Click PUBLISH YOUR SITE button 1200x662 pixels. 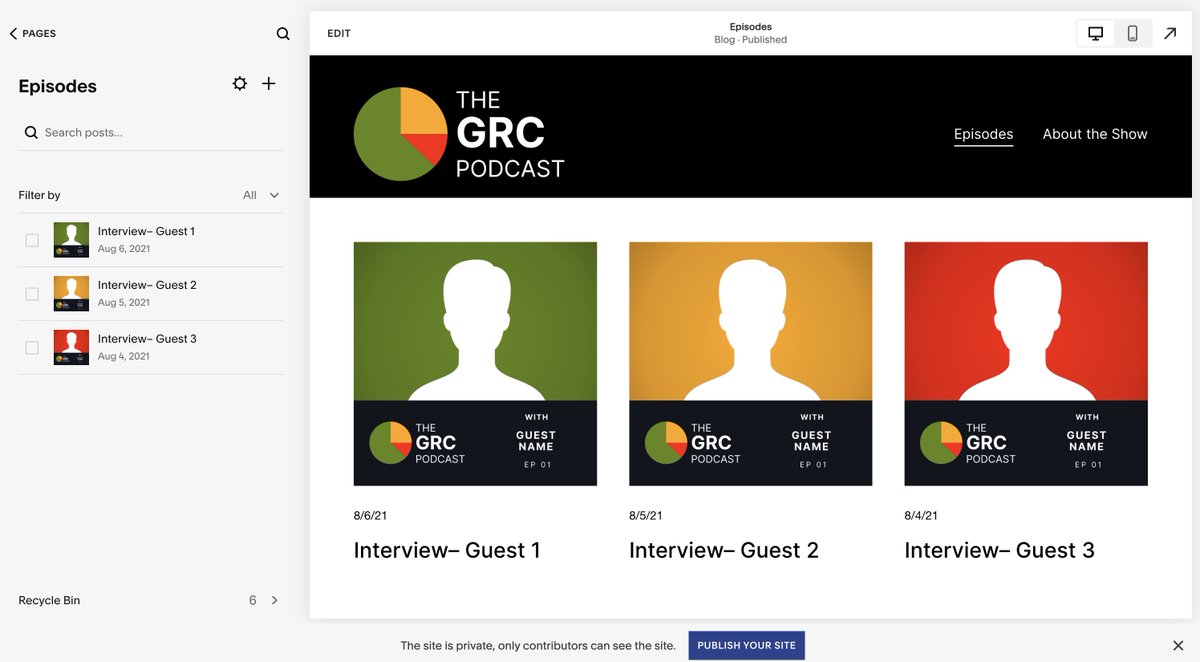(x=746, y=645)
